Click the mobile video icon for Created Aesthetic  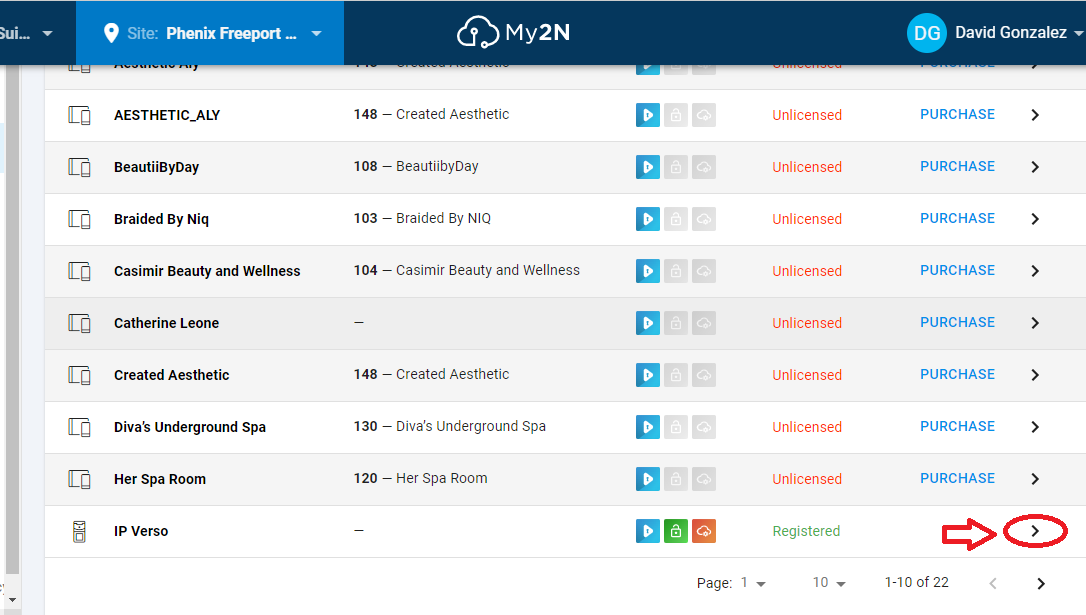coord(648,375)
